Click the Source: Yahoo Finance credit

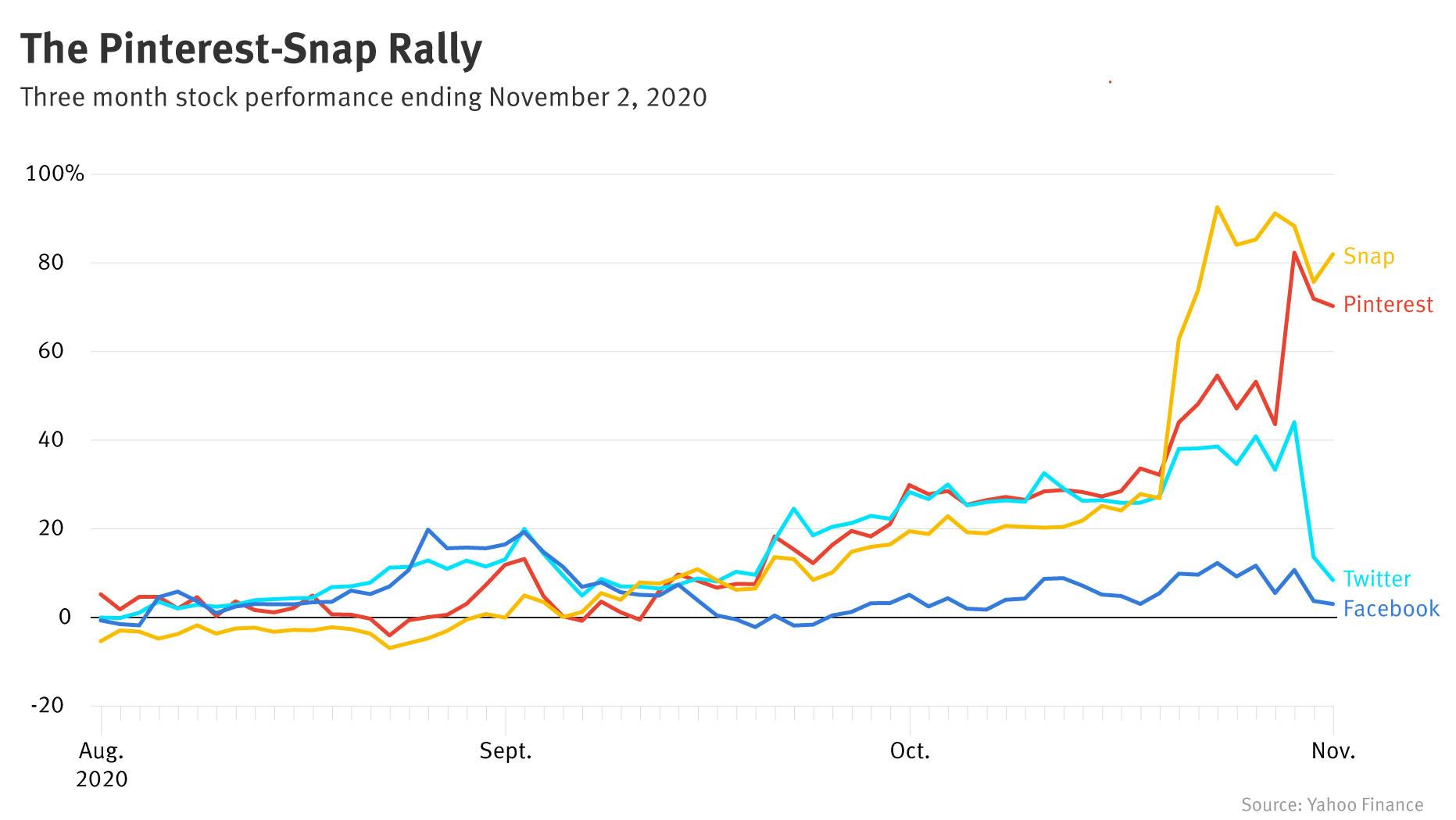[x=1332, y=804]
